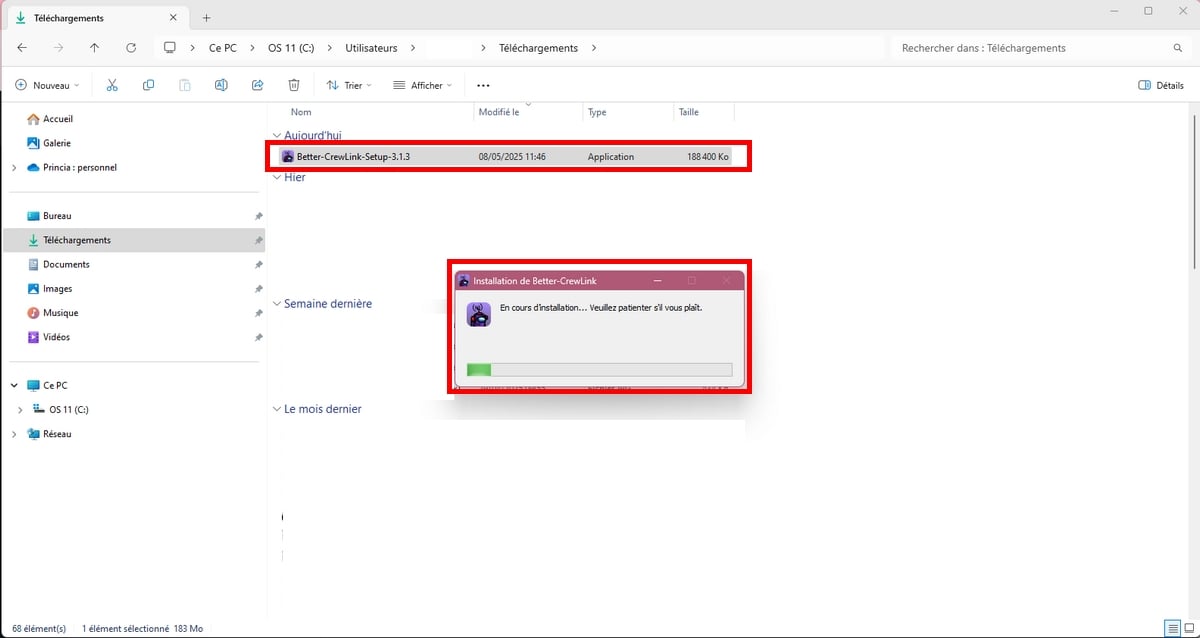Collapse the Aujourd'hui group
The height and width of the screenshot is (638, 1200).
pyautogui.click(x=277, y=135)
